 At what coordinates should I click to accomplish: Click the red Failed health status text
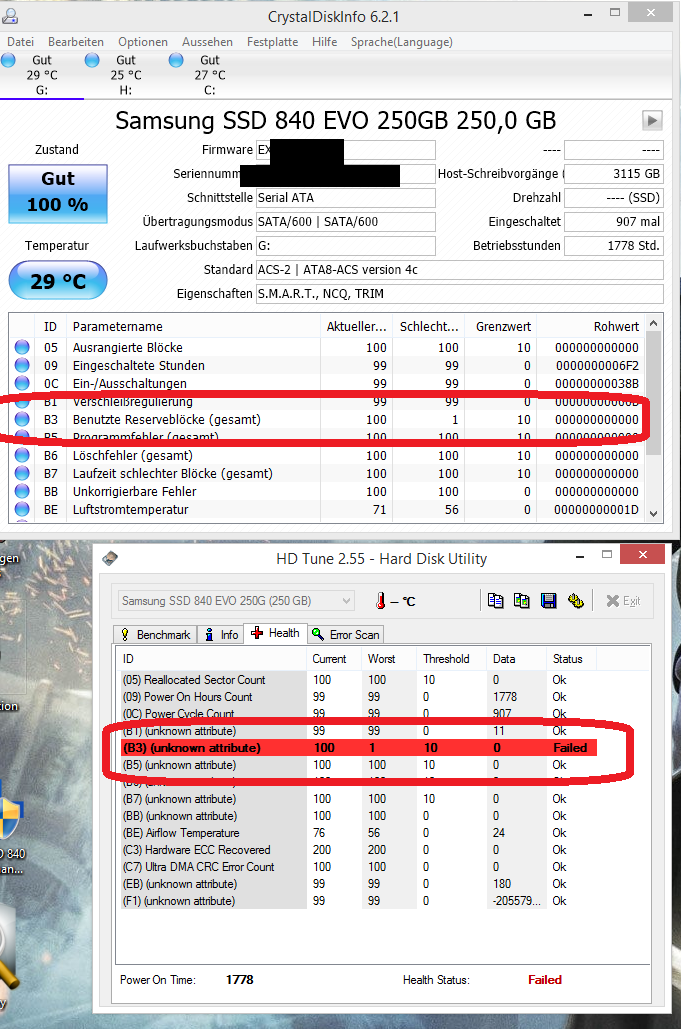point(545,980)
